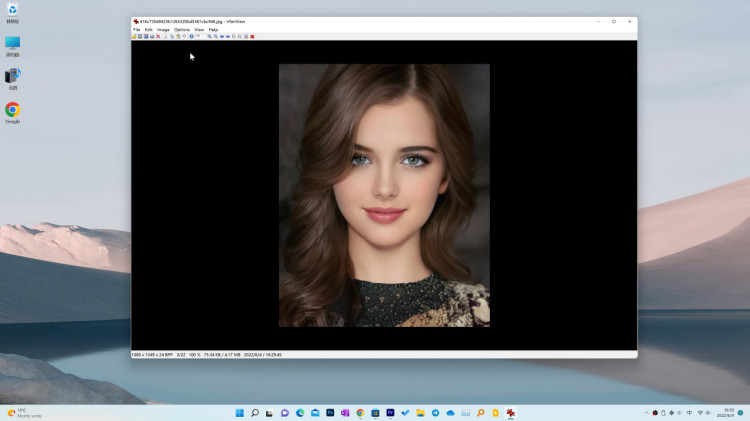The height and width of the screenshot is (421, 750).
Task: Open the Windows Start button
Action: tap(240, 413)
